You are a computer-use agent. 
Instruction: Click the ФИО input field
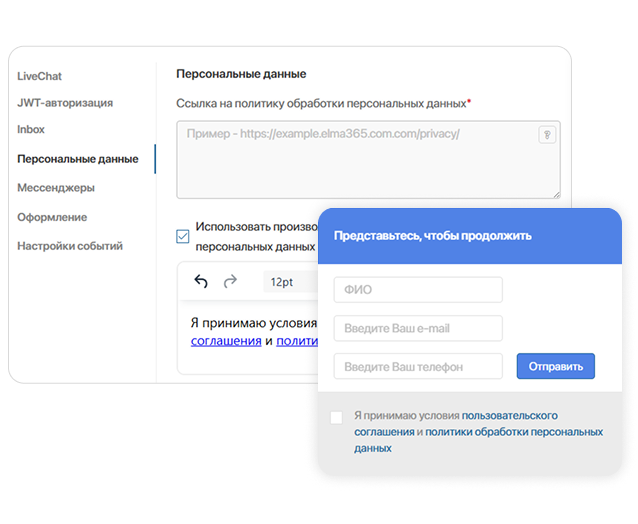[418, 290]
